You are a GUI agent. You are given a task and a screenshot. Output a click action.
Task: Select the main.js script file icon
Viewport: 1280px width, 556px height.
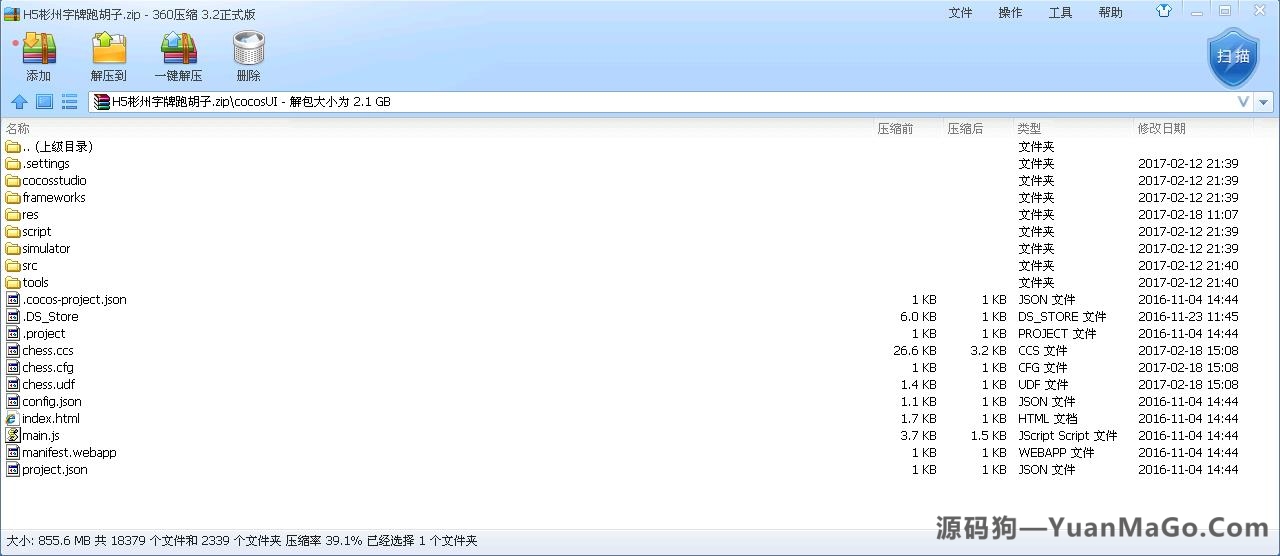(13, 435)
